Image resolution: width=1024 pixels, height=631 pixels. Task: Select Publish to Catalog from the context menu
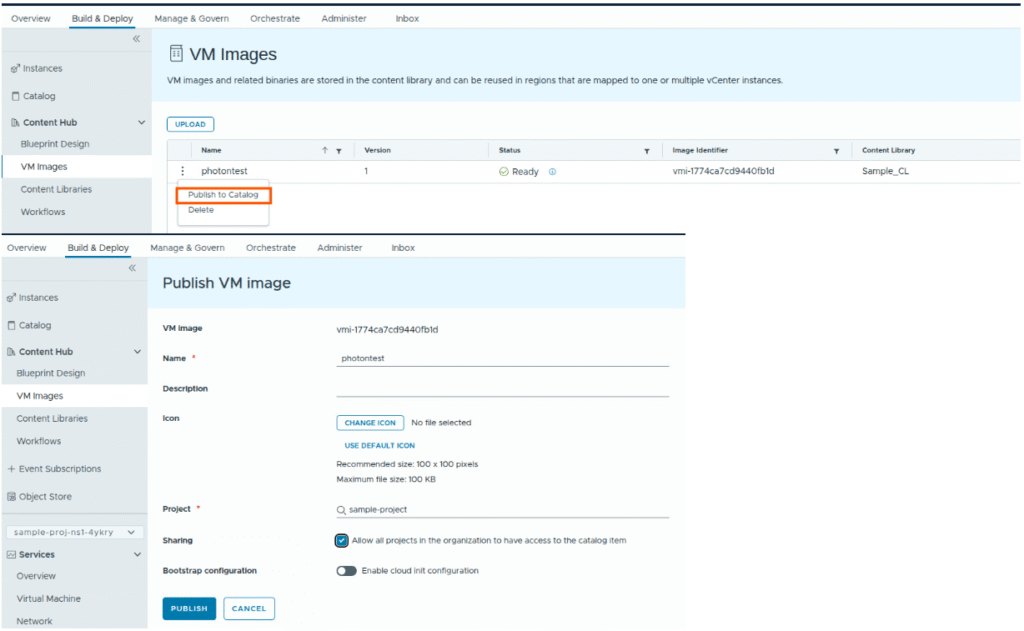223,195
